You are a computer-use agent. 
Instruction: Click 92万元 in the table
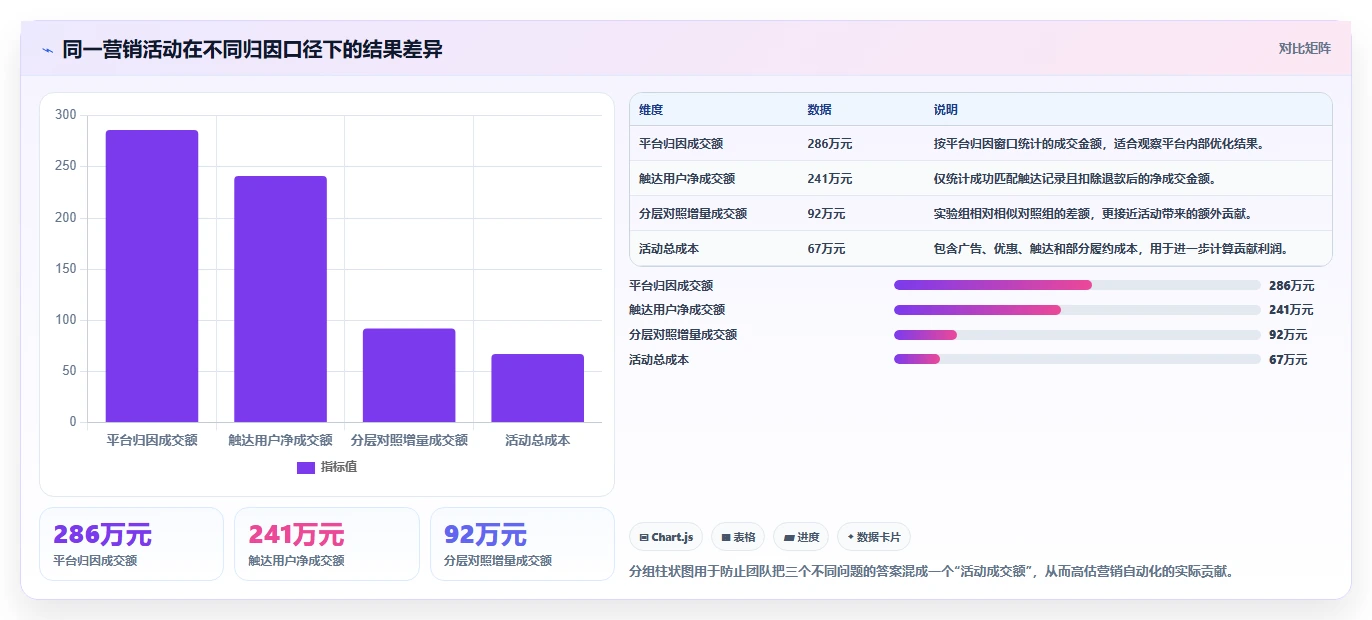point(826,214)
